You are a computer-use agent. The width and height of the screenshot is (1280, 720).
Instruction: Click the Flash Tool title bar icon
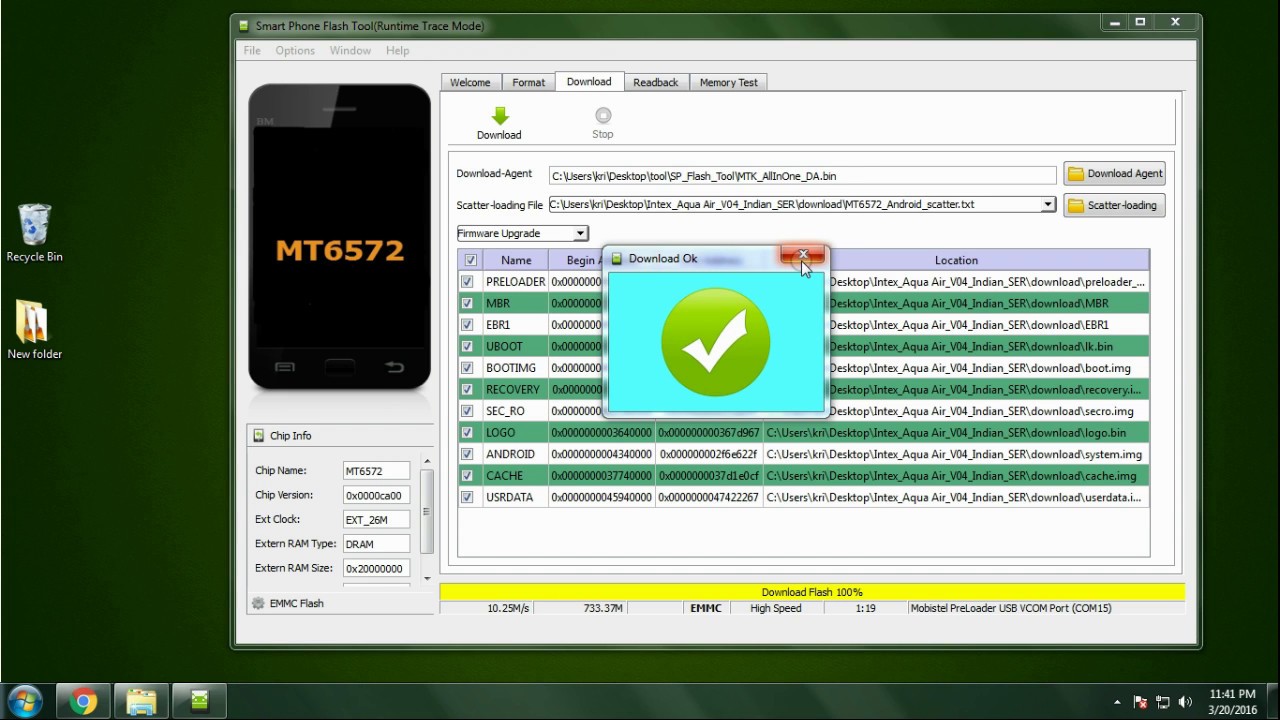244,25
